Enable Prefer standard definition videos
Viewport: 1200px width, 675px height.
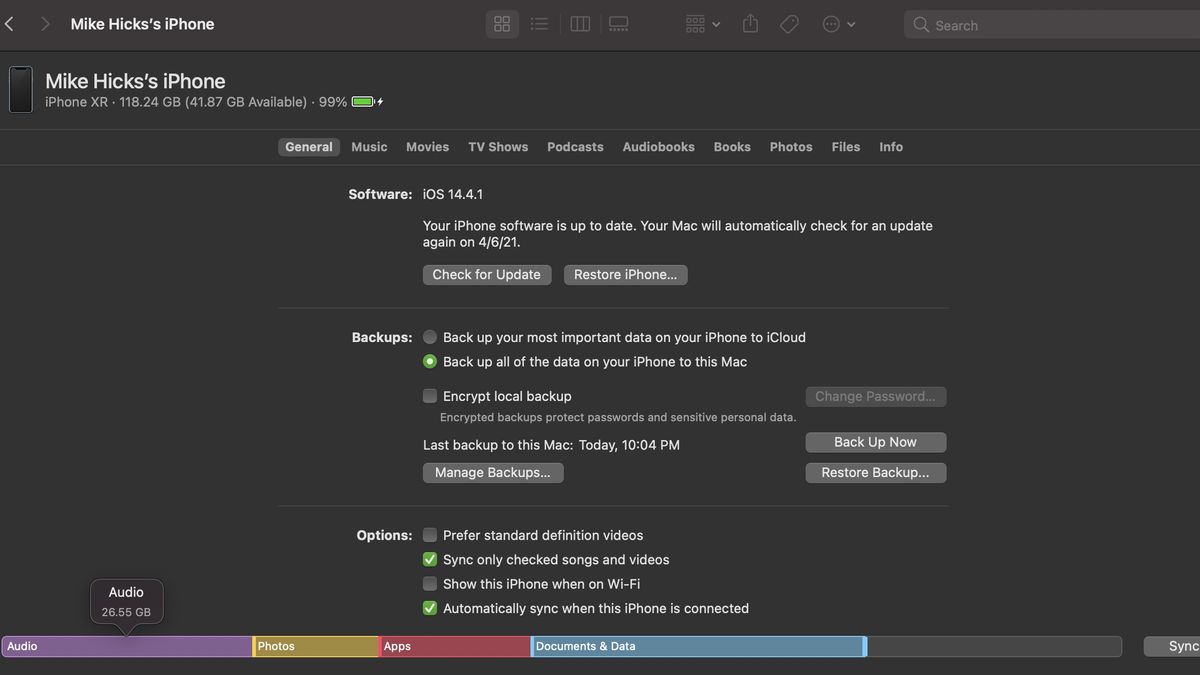pyautogui.click(x=430, y=535)
